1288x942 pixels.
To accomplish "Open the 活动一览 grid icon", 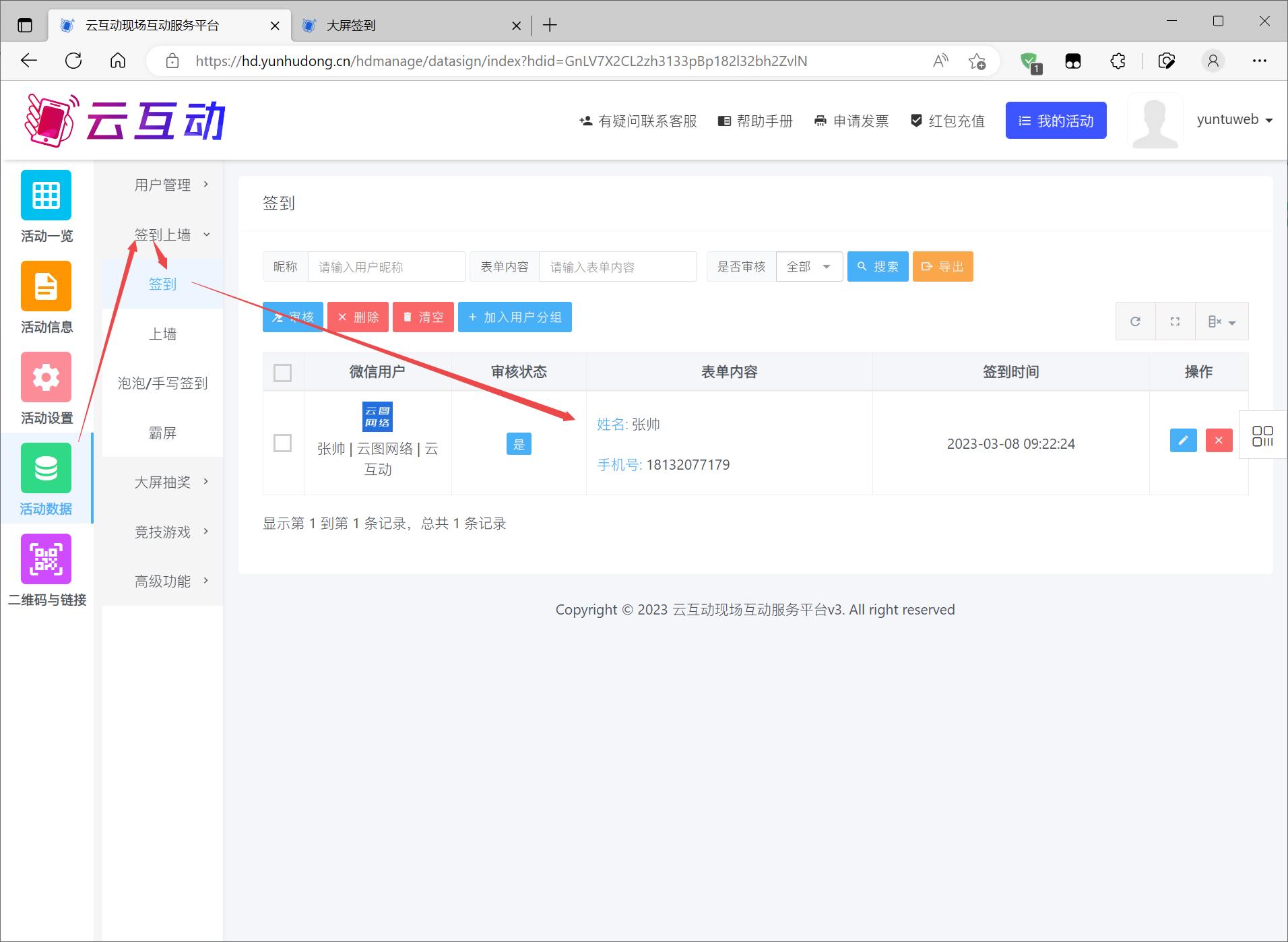I will pyautogui.click(x=46, y=195).
